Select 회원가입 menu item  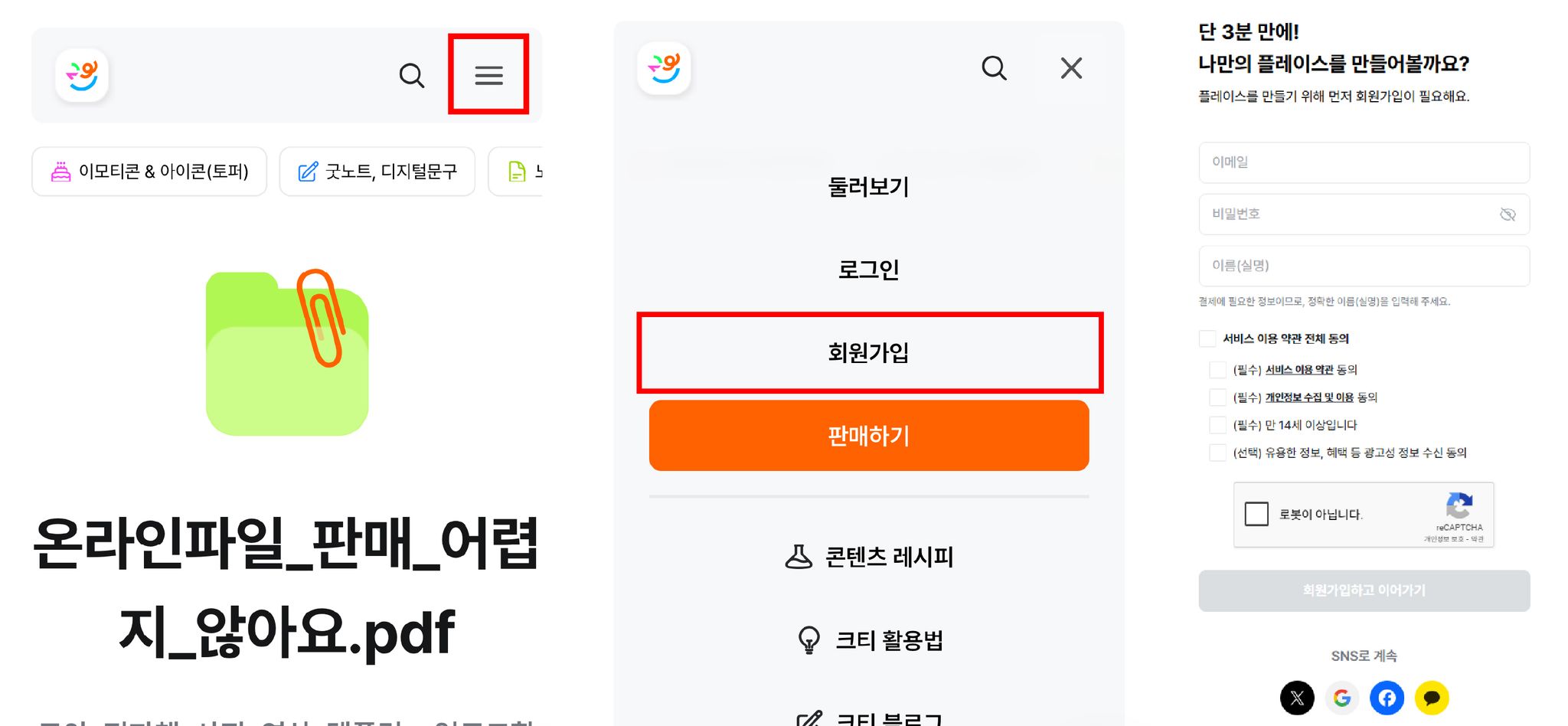[x=869, y=352]
